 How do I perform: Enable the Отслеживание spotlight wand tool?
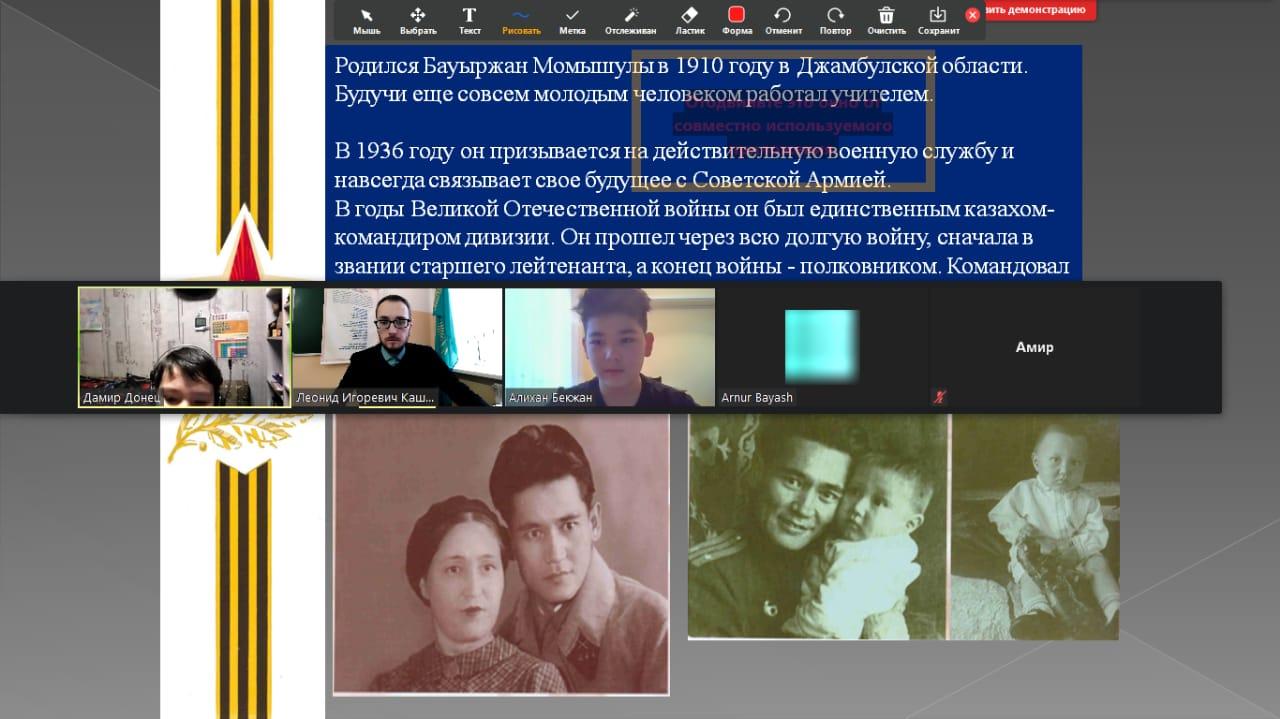pos(630,19)
